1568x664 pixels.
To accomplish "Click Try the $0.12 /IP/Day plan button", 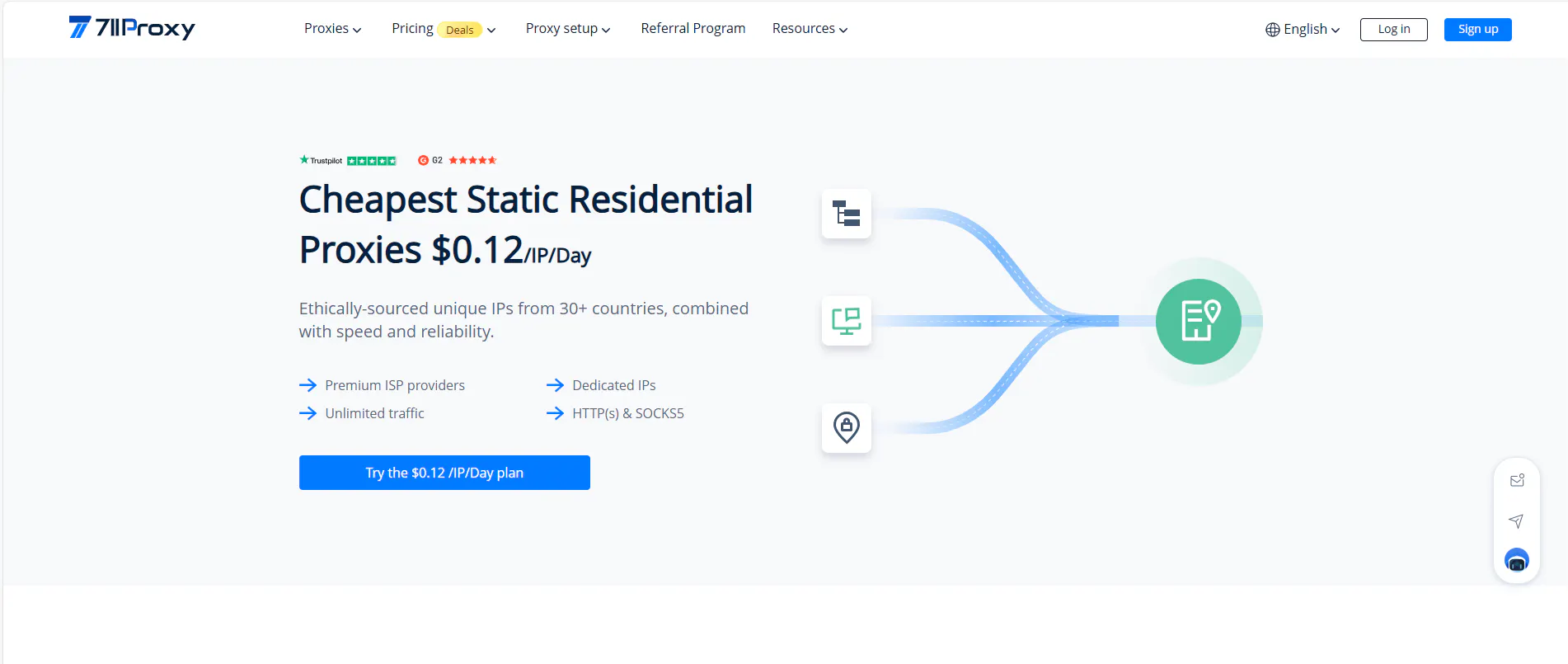I will point(444,473).
